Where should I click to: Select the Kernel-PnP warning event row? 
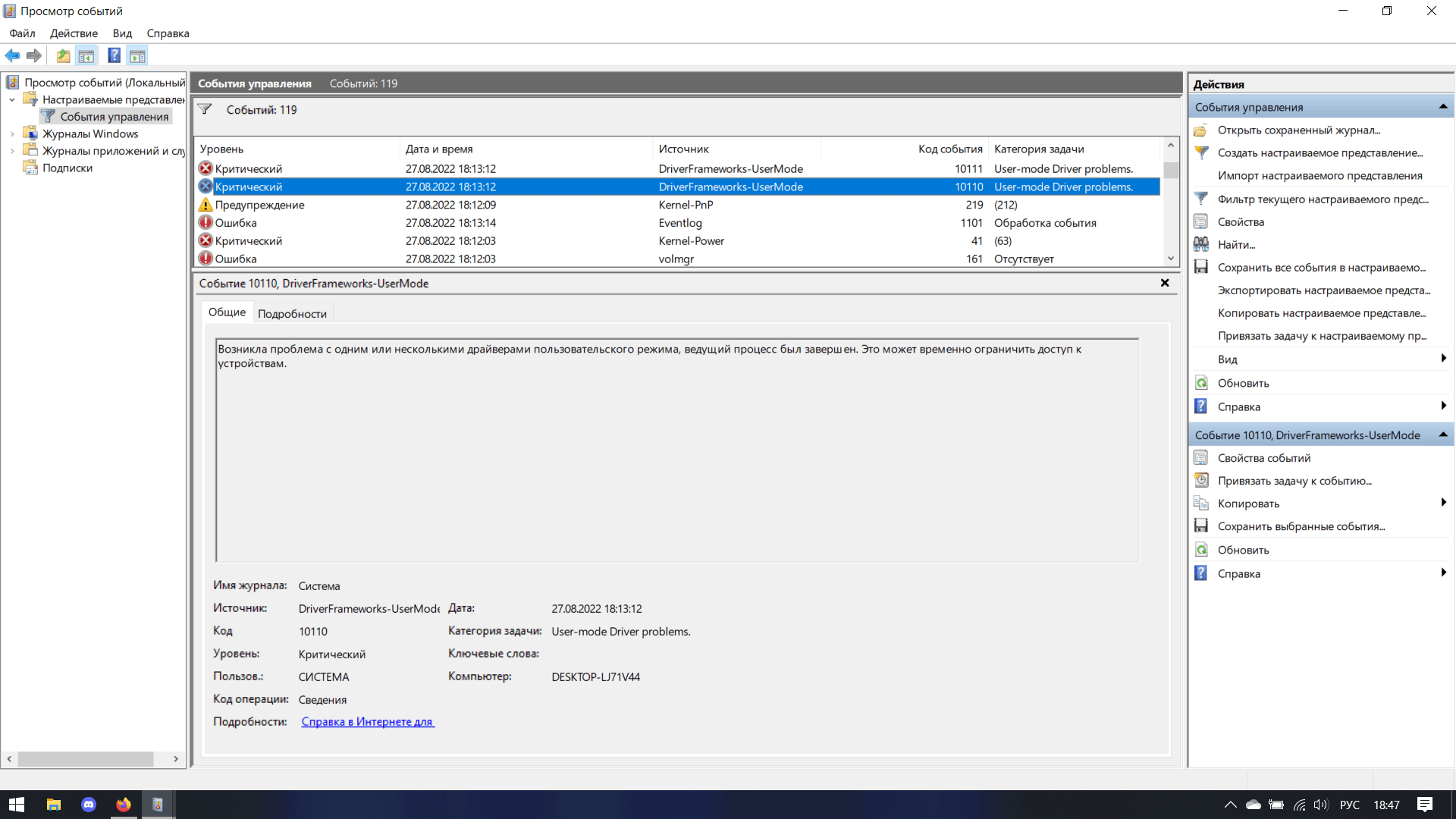pos(678,205)
